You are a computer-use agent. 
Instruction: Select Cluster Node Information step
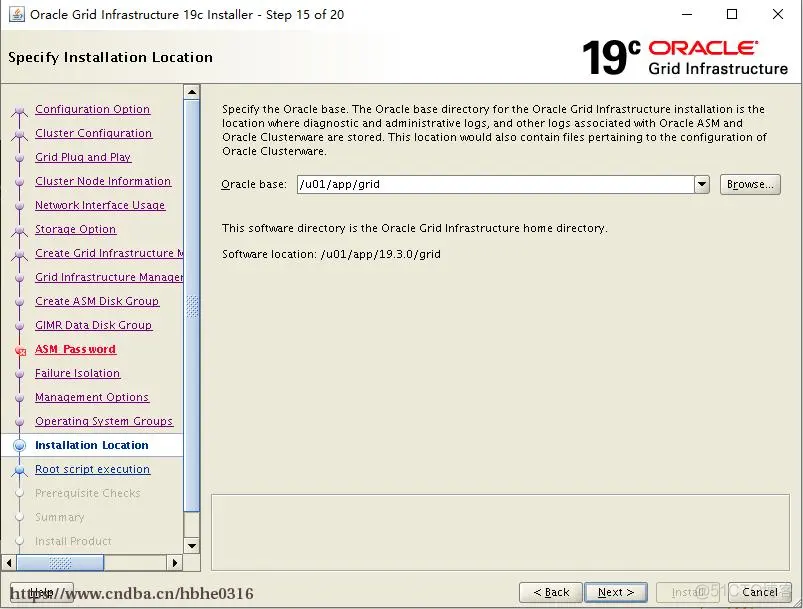pyautogui.click(x=103, y=181)
